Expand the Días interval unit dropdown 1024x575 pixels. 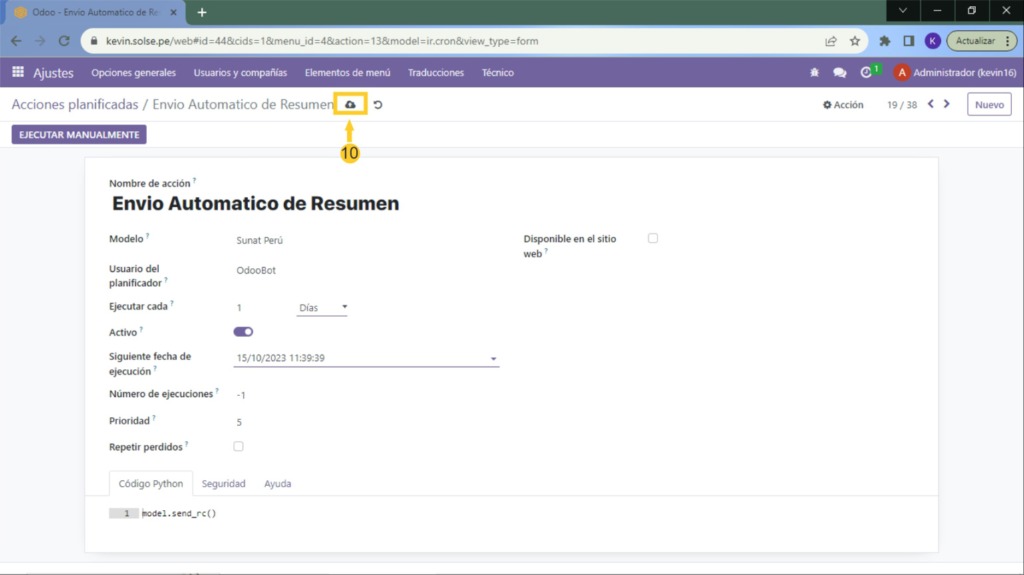tap(322, 308)
